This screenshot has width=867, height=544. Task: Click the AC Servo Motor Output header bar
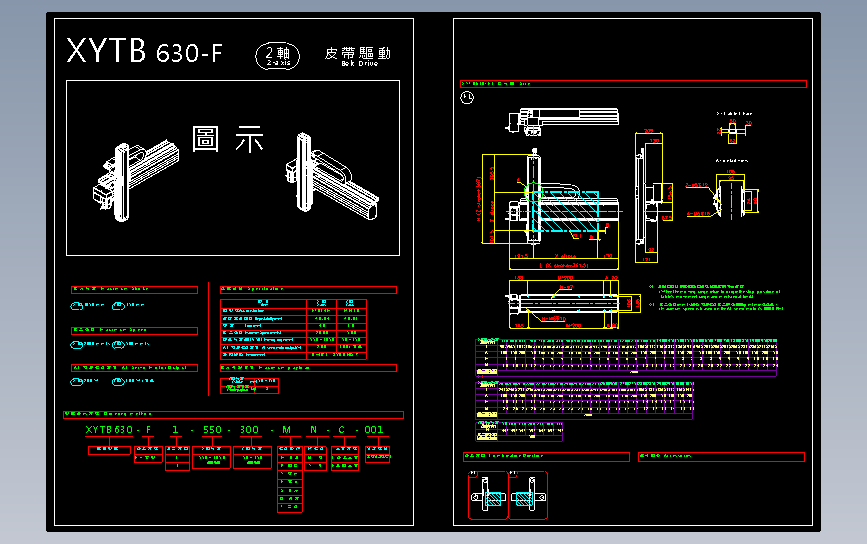pos(134,368)
